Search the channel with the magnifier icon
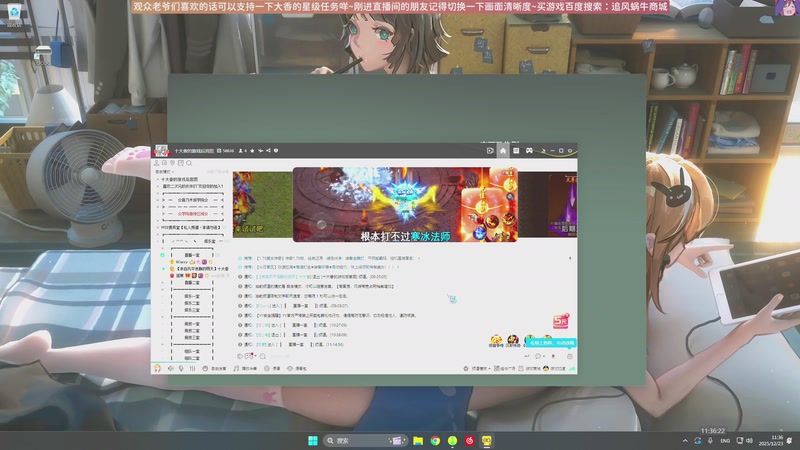 189,163
